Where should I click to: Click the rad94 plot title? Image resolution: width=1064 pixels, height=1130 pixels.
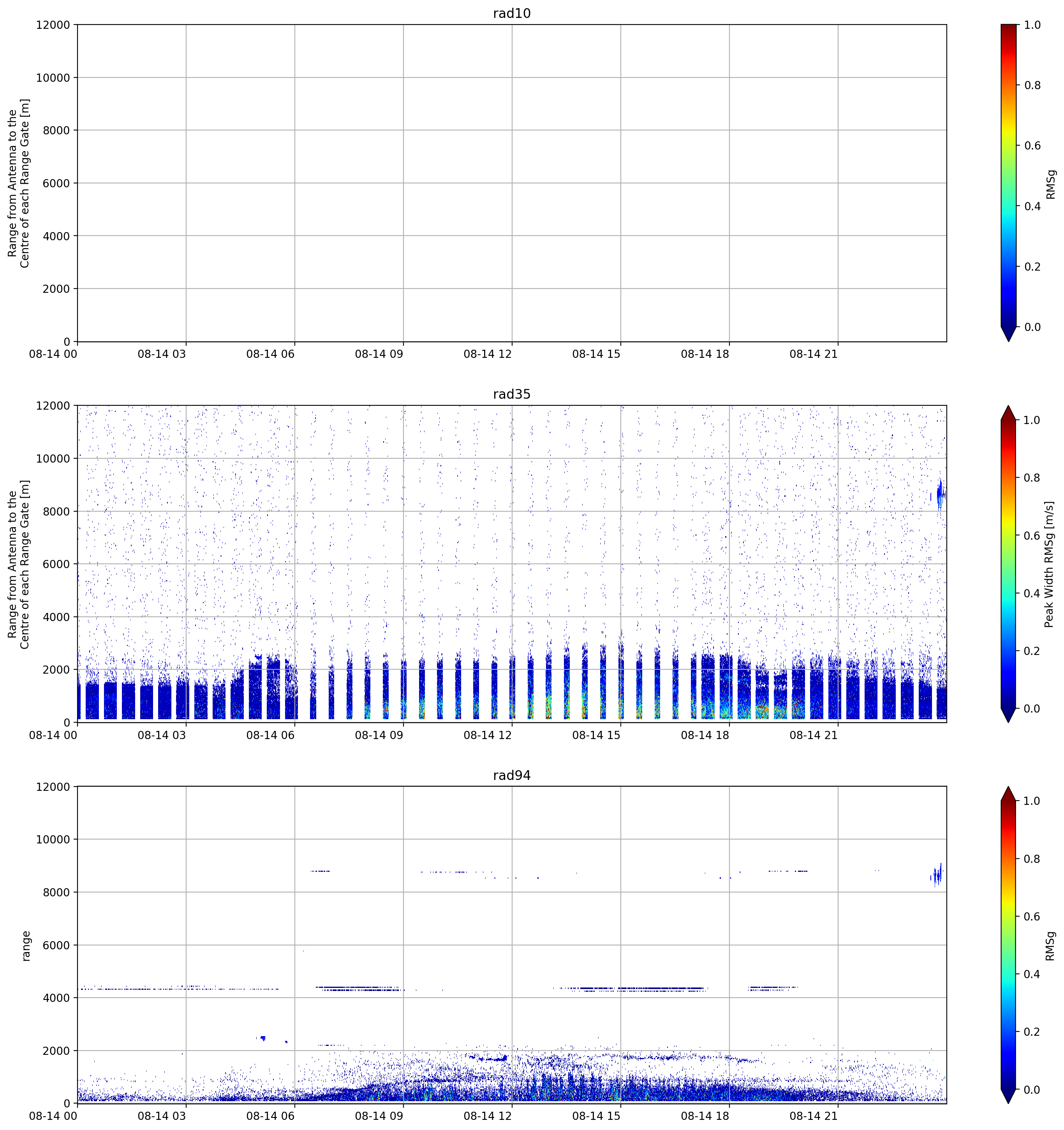coord(511,775)
